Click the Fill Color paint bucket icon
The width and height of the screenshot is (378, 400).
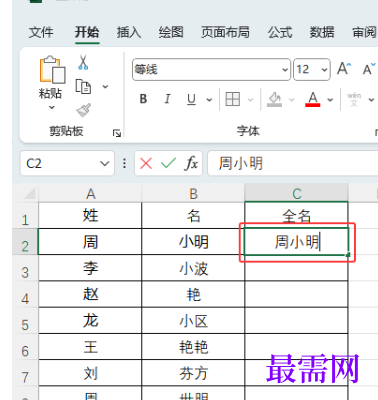[274, 99]
